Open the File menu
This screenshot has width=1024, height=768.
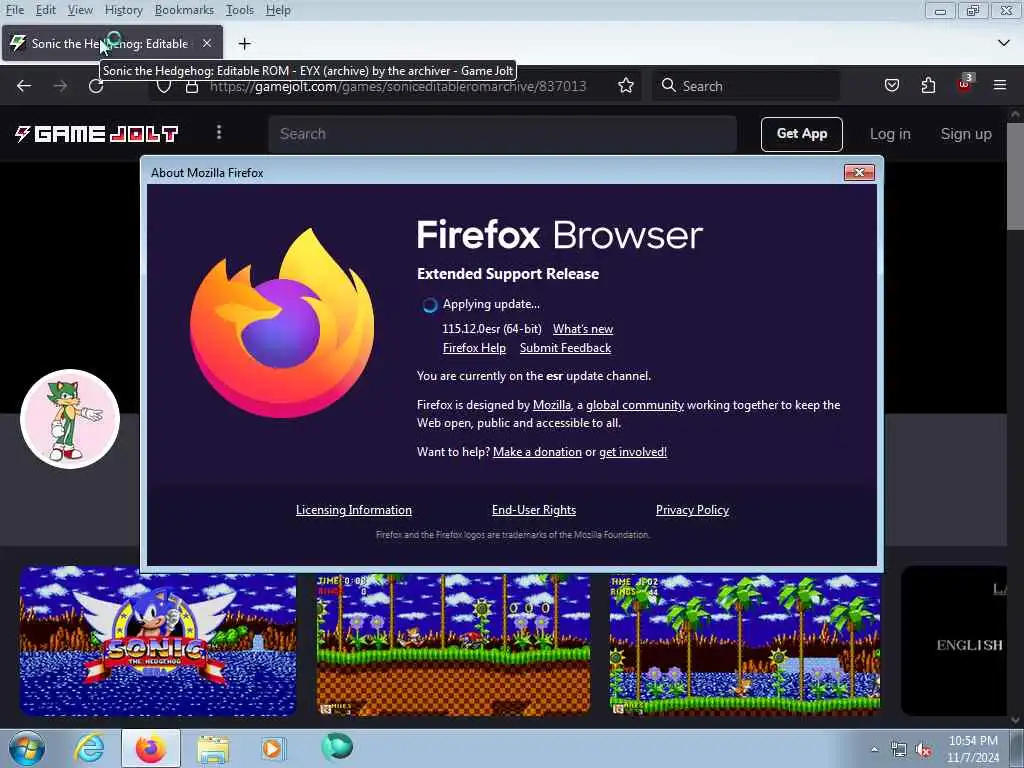14,10
